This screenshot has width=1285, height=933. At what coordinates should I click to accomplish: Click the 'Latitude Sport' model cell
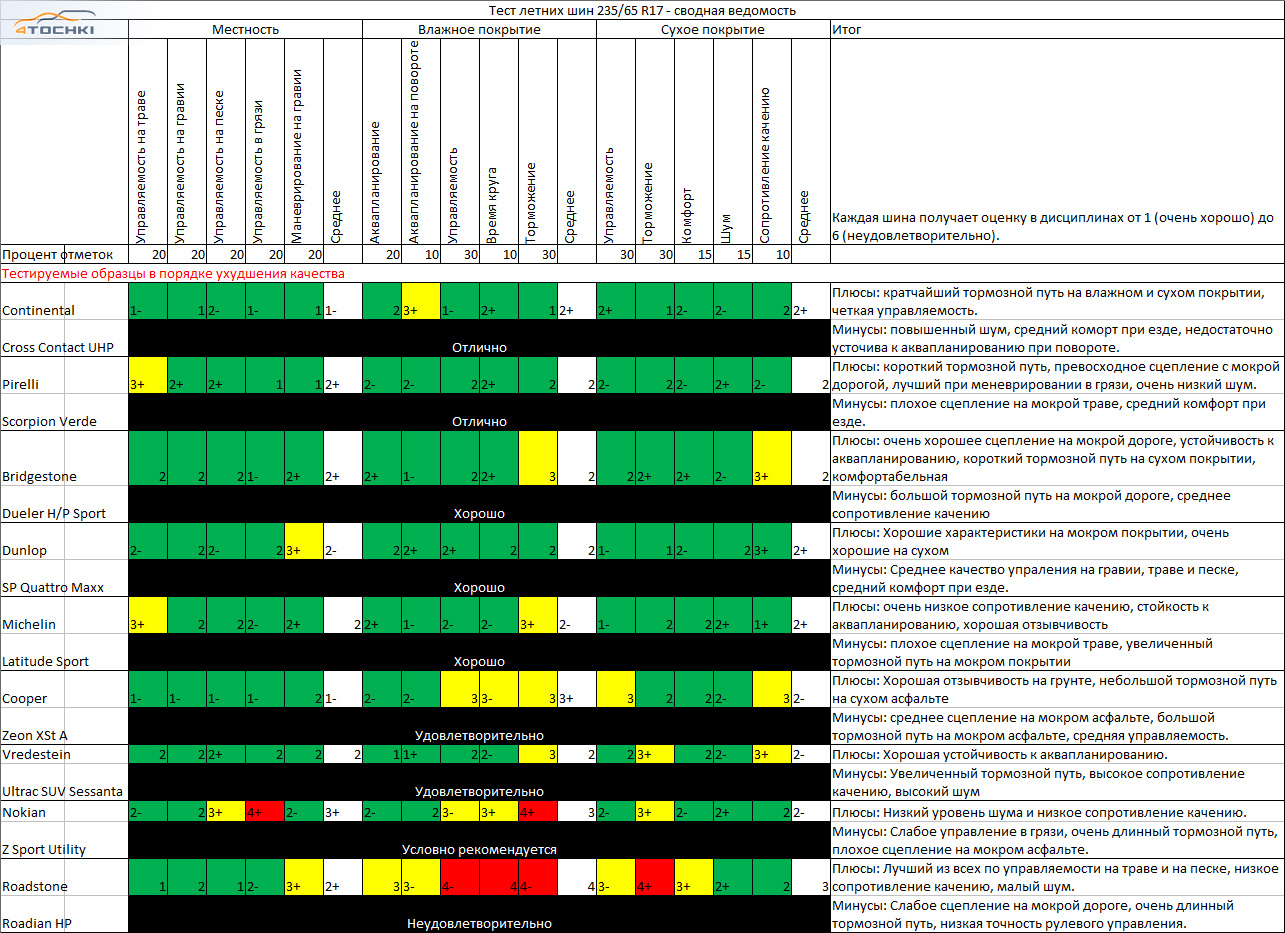47,661
